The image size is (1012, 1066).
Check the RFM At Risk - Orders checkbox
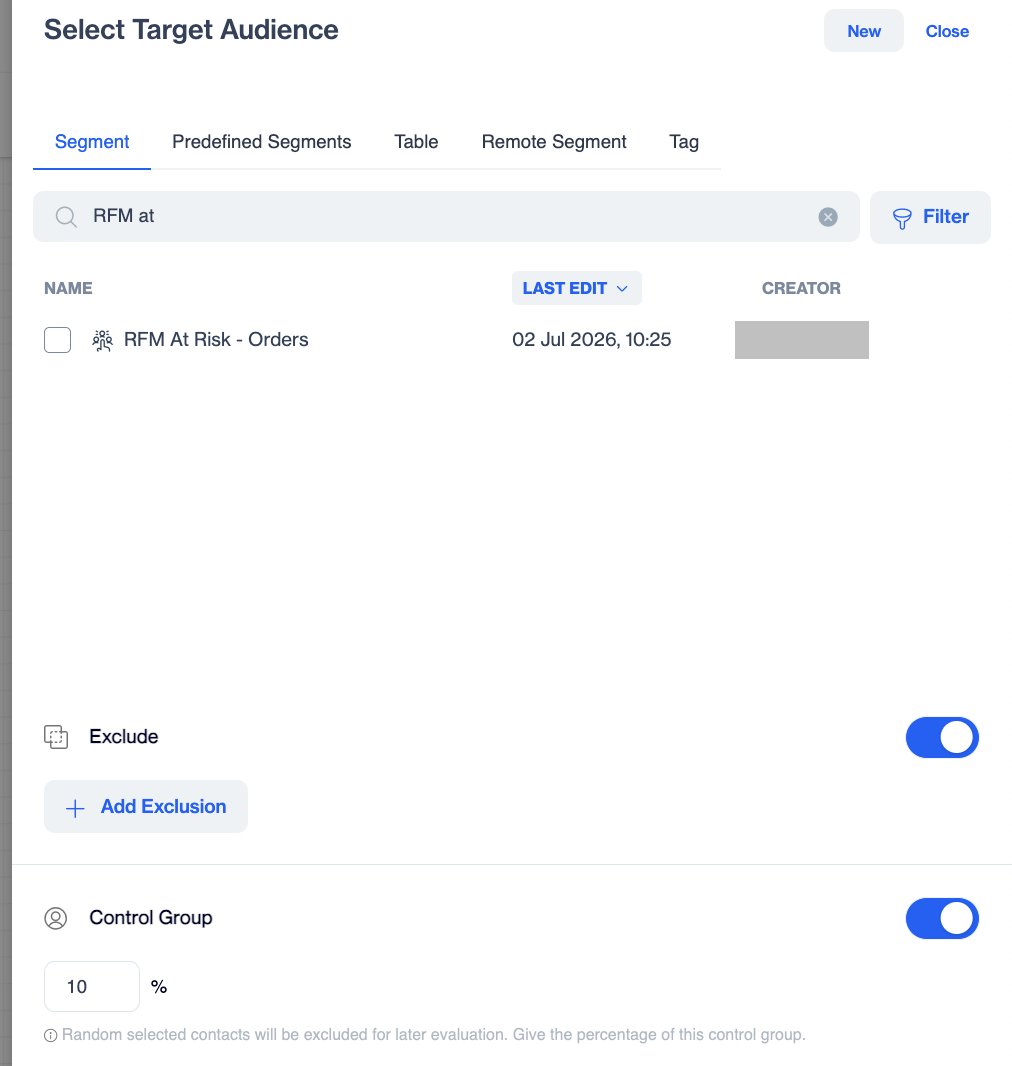pos(58,340)
